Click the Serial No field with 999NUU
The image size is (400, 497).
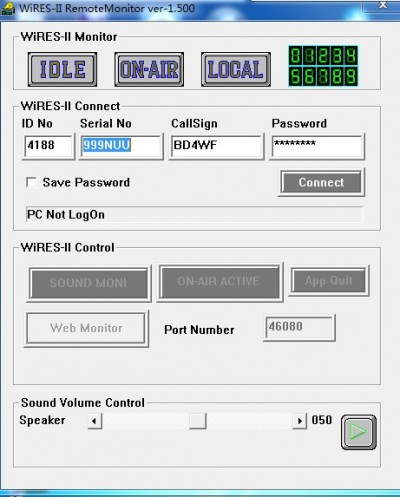[121, 146]
